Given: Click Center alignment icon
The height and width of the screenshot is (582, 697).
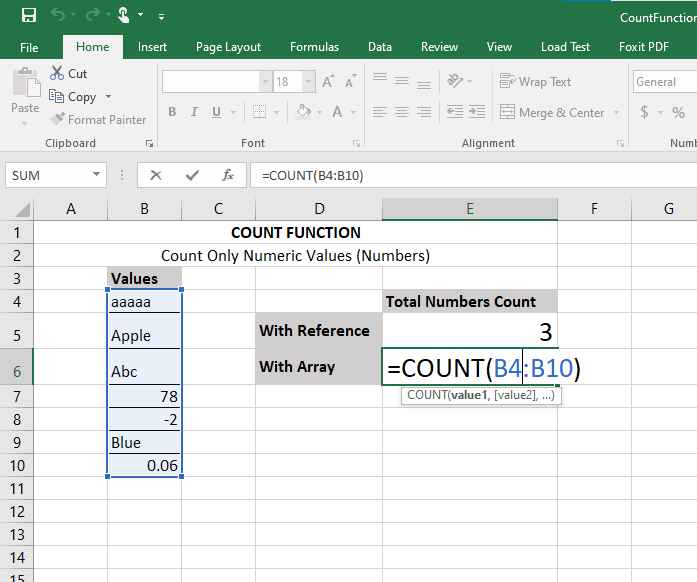Looking at the screenshot, I should click(x=402, y=112).
